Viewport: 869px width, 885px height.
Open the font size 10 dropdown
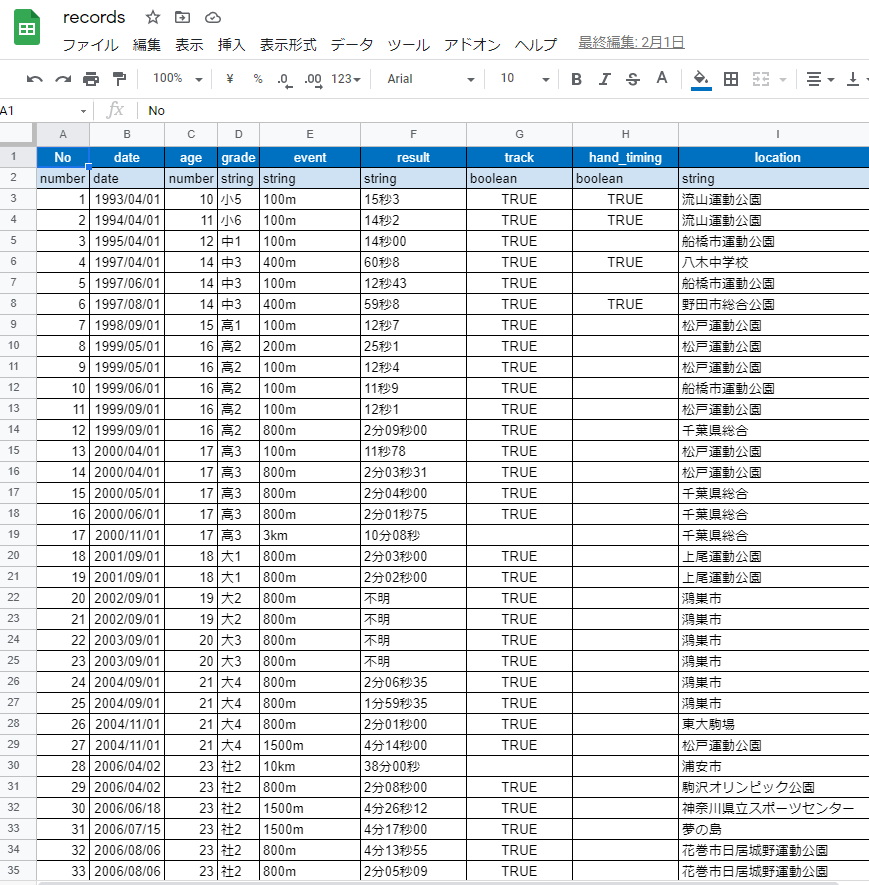tap(524, 79)
